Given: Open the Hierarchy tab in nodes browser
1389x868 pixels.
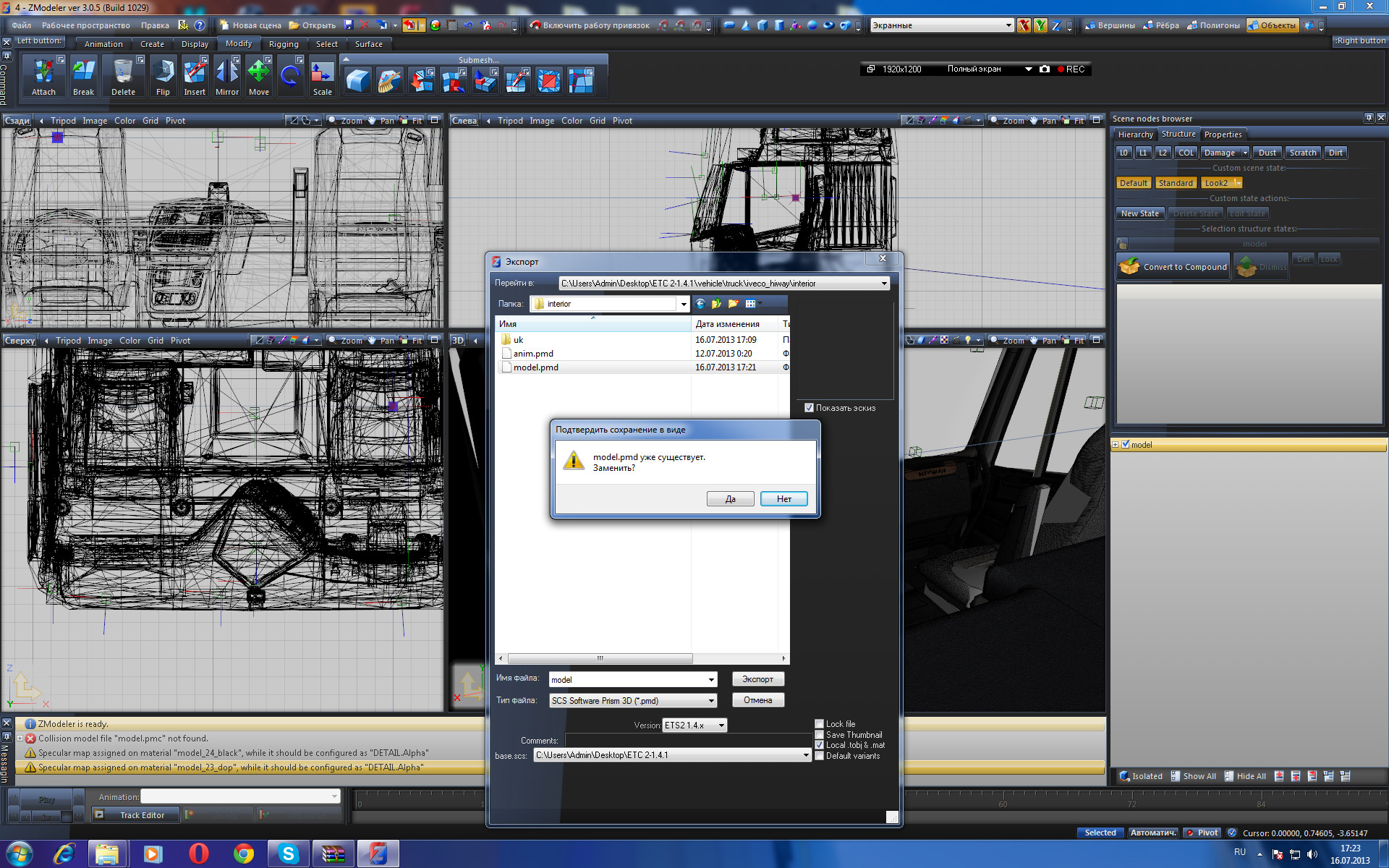Looking at the screenshot, I should (1134, 135).
